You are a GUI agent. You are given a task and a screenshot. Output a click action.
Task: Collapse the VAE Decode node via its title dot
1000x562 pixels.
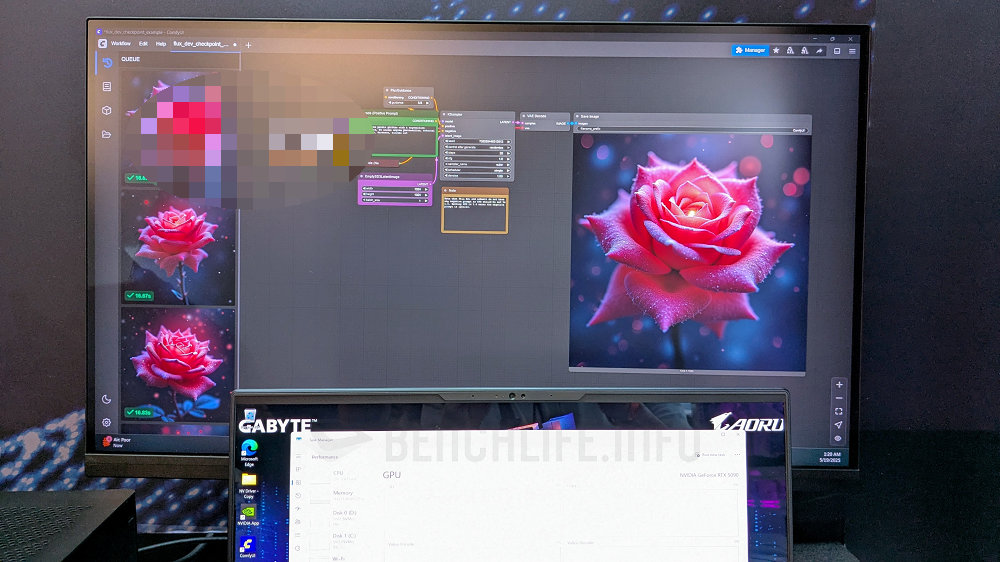click(x=524, y=116)
